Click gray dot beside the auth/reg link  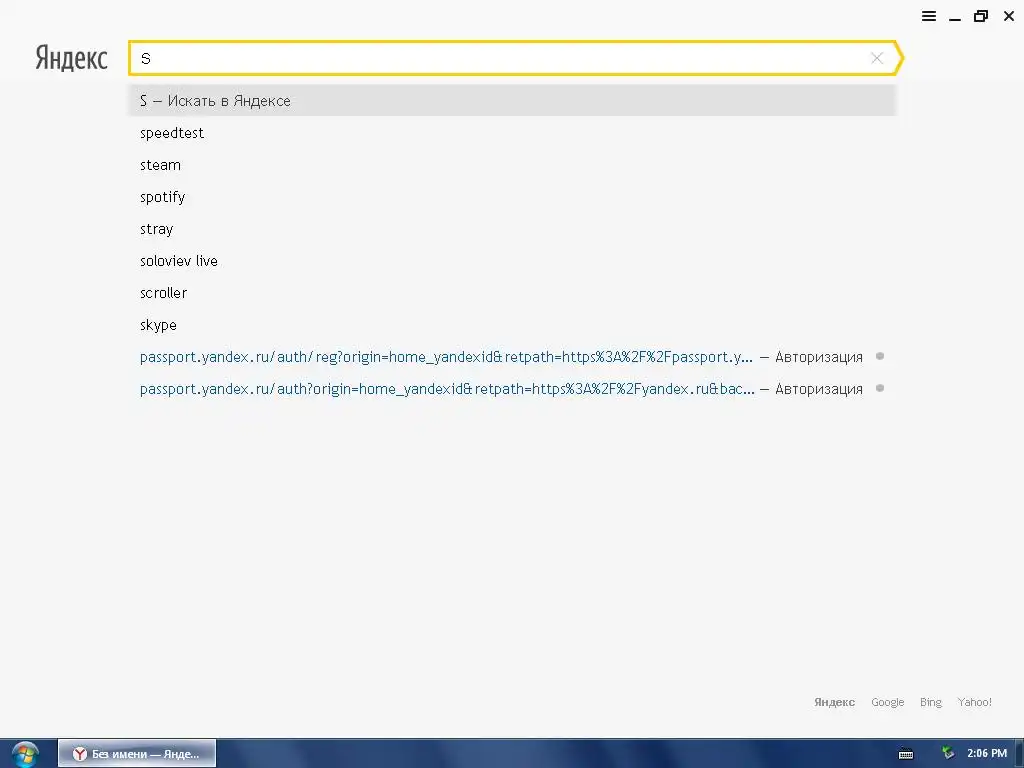(880, 357)
